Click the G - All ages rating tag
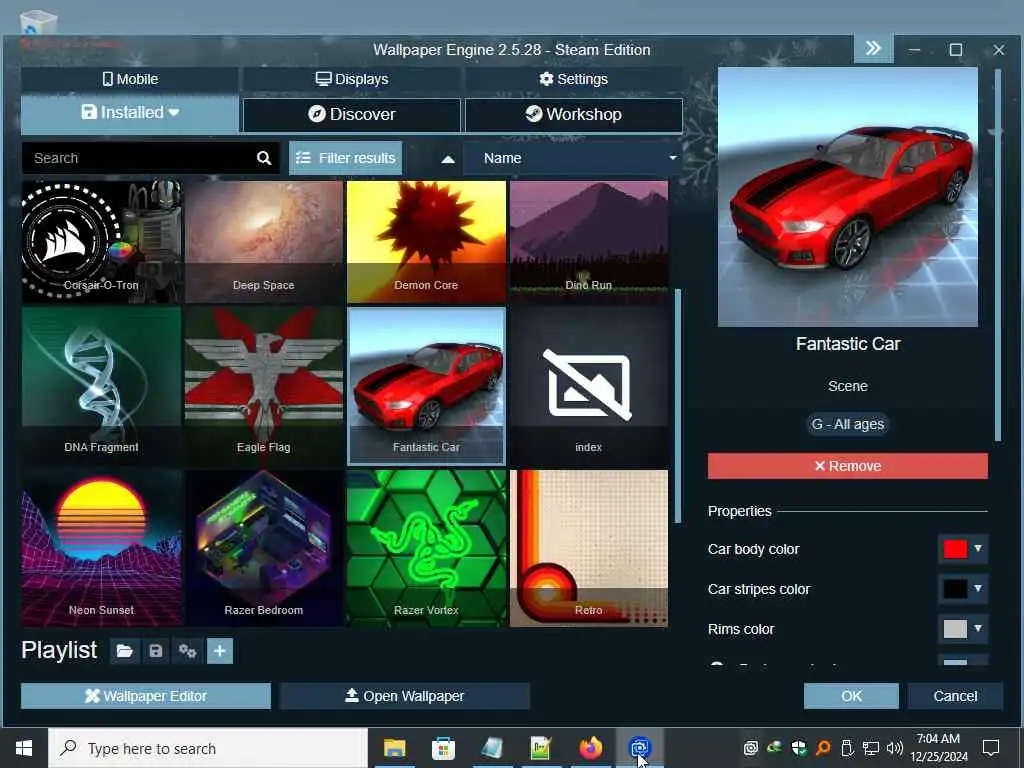This screenshot has height=768, width=1024. click(x=848, y=424)
